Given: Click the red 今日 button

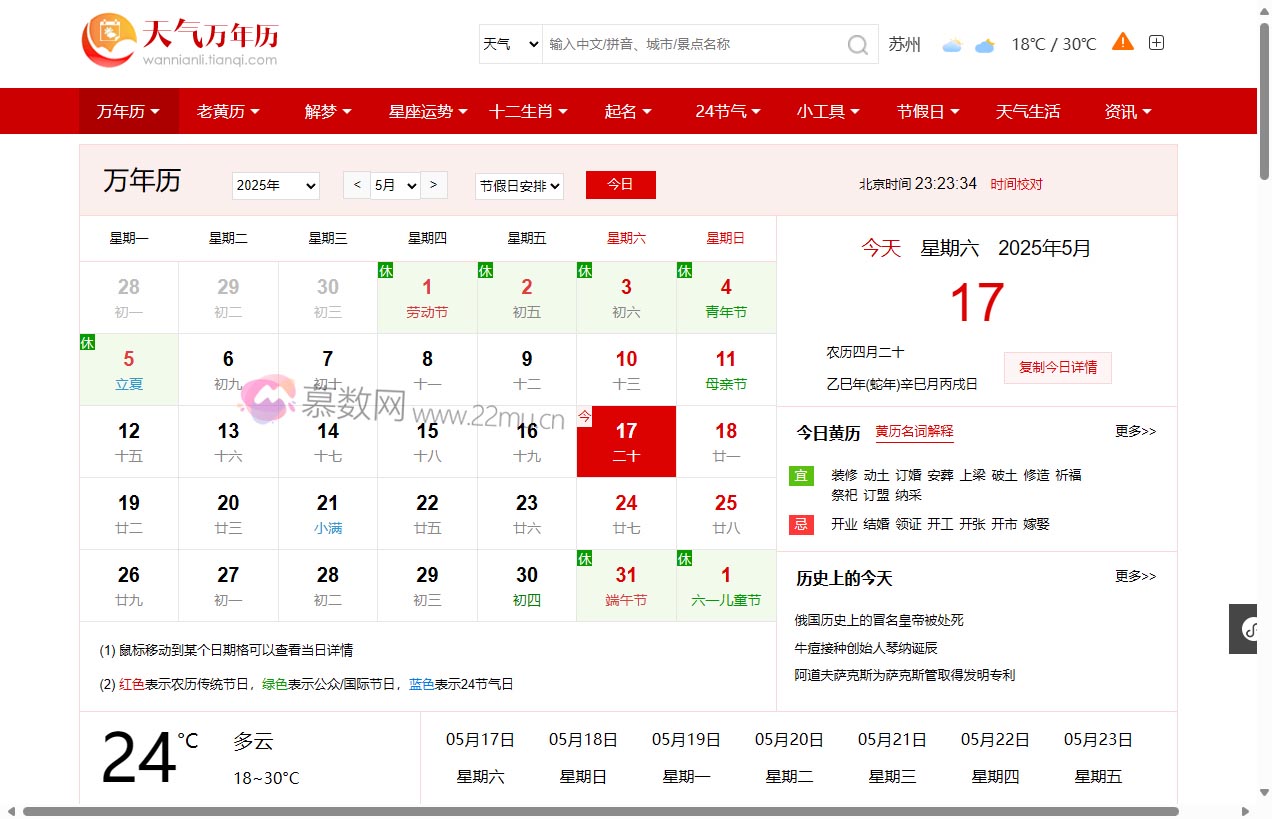Looking at the screenshot, I should click(620, 185).
